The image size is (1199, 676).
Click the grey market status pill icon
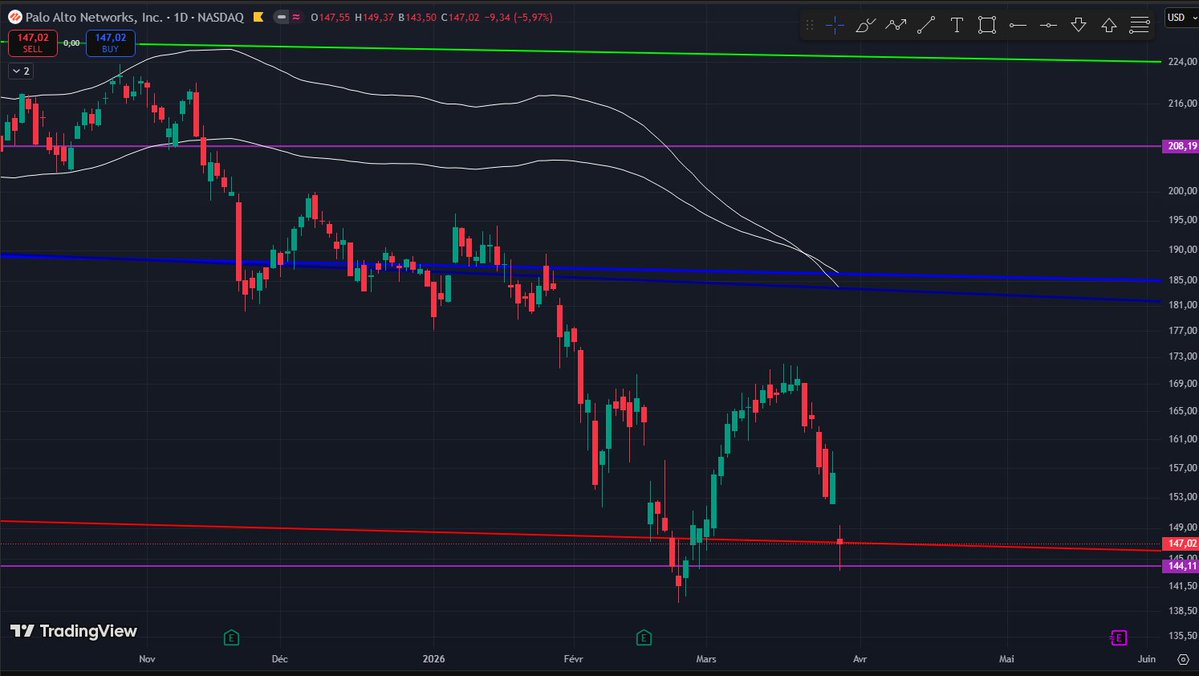(x=282, y=17)
